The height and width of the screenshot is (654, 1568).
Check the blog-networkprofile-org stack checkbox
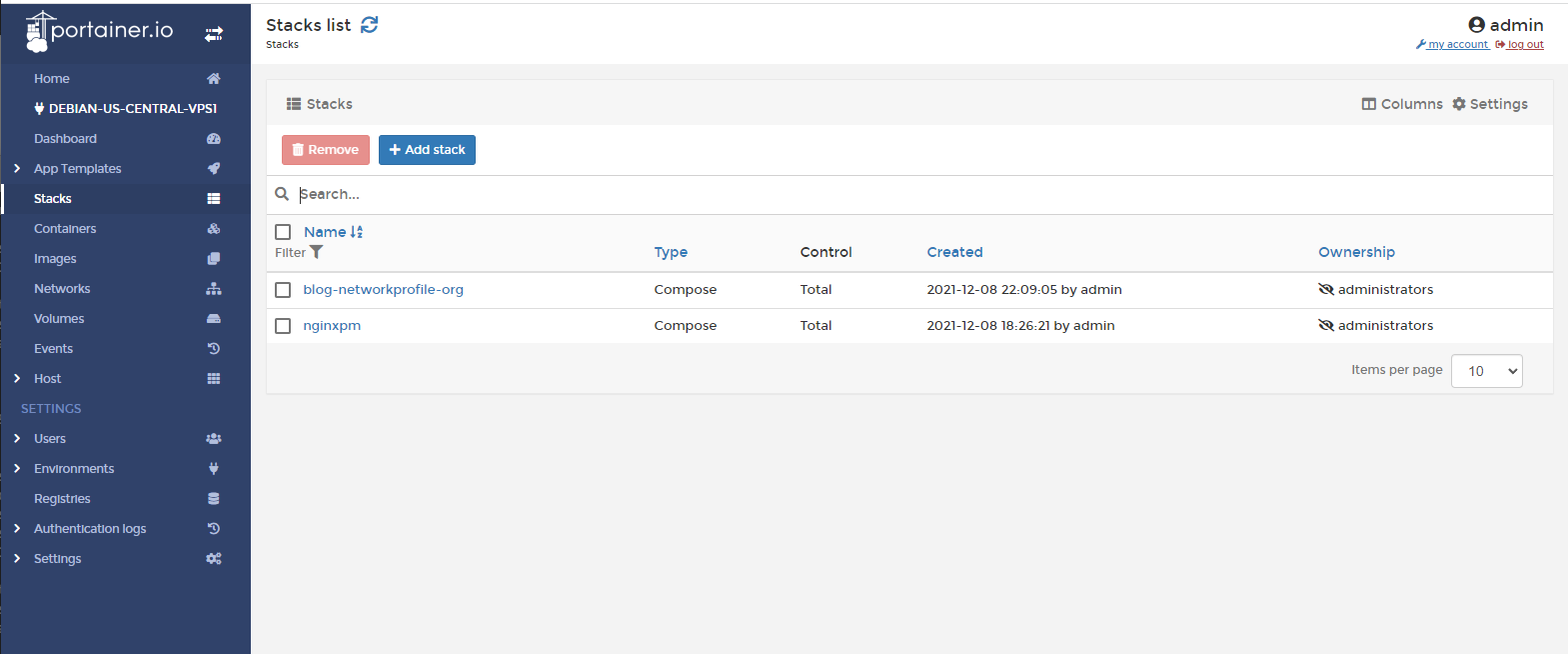283,290
